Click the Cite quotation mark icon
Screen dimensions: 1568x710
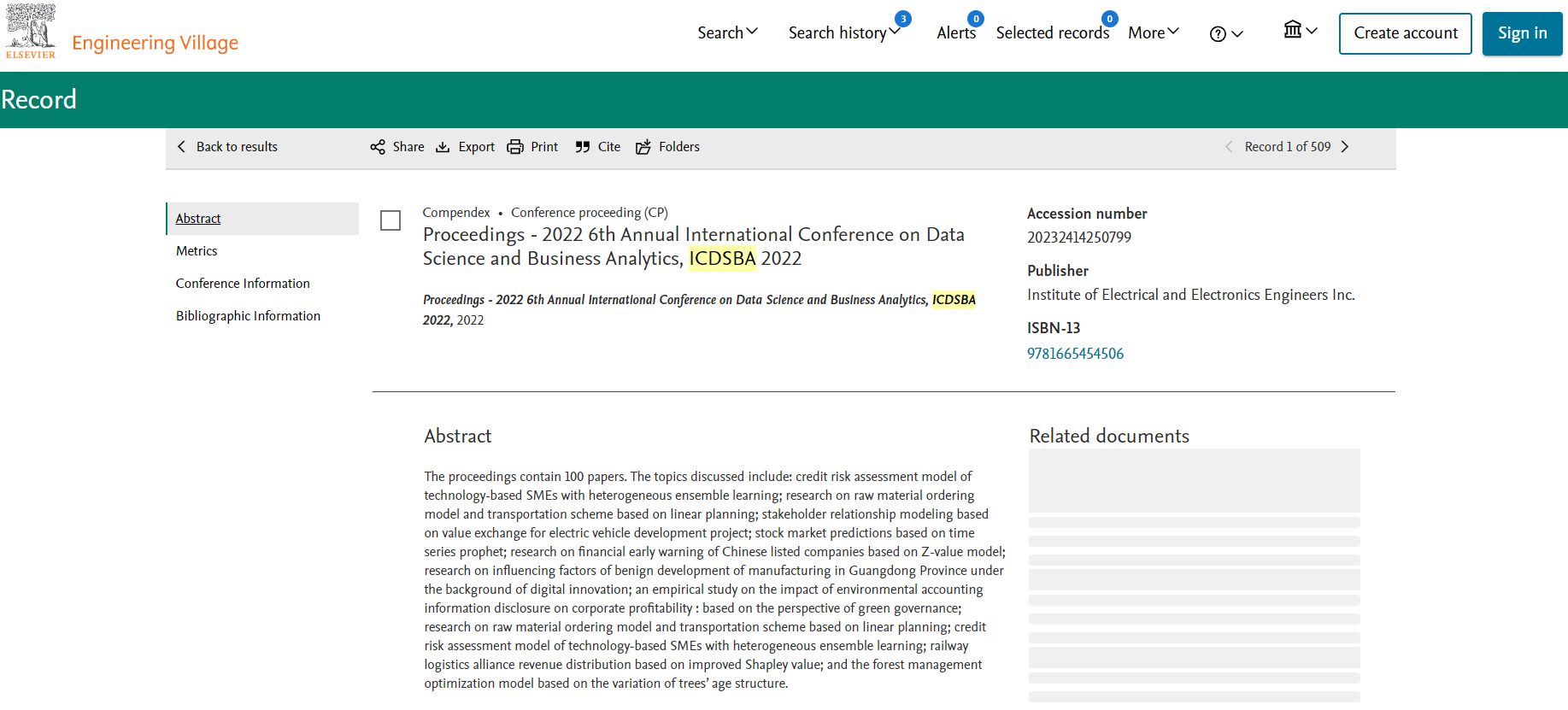click(583, 147)
